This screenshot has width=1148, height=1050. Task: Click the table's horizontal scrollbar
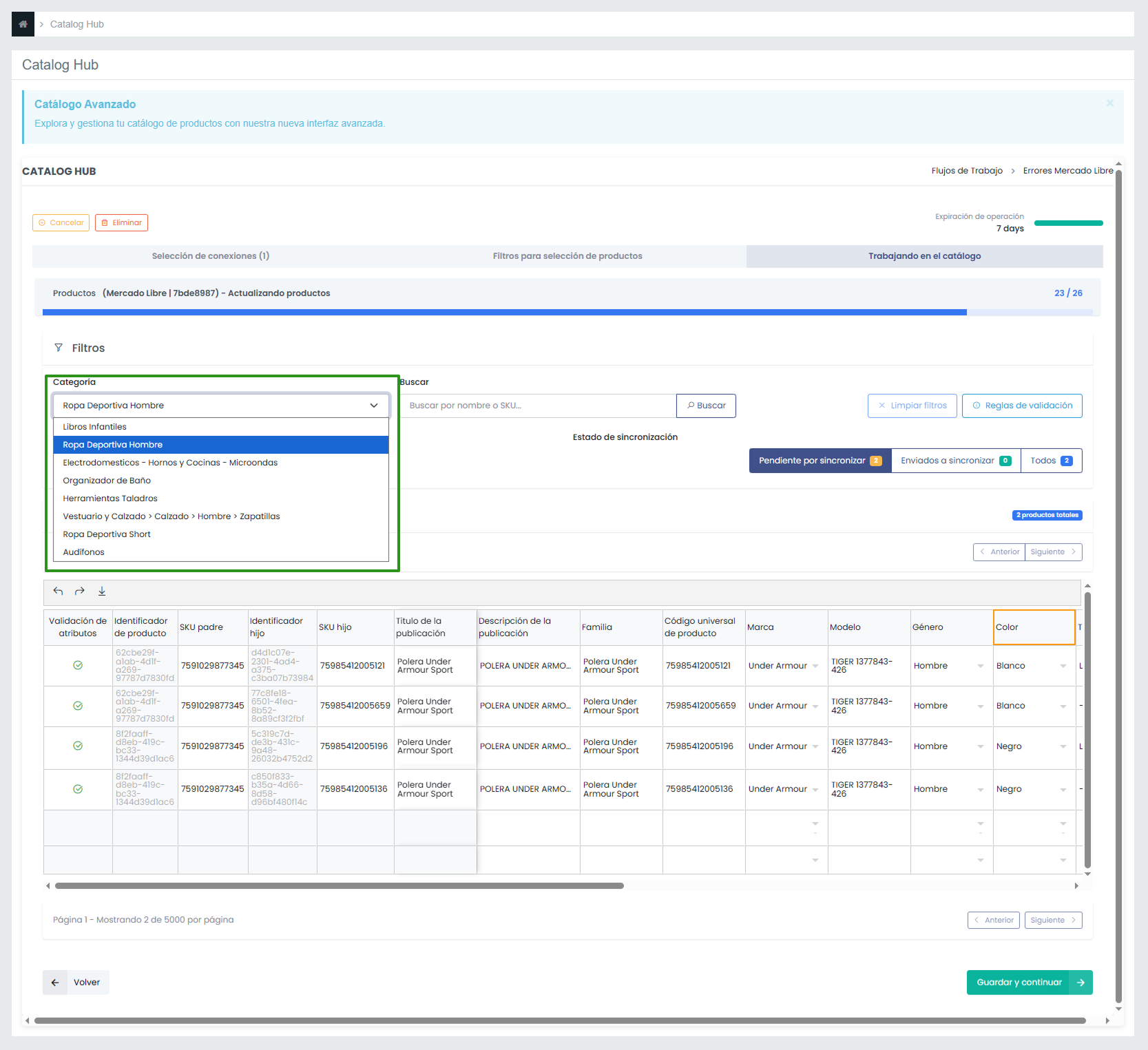(x=339, y=886)
